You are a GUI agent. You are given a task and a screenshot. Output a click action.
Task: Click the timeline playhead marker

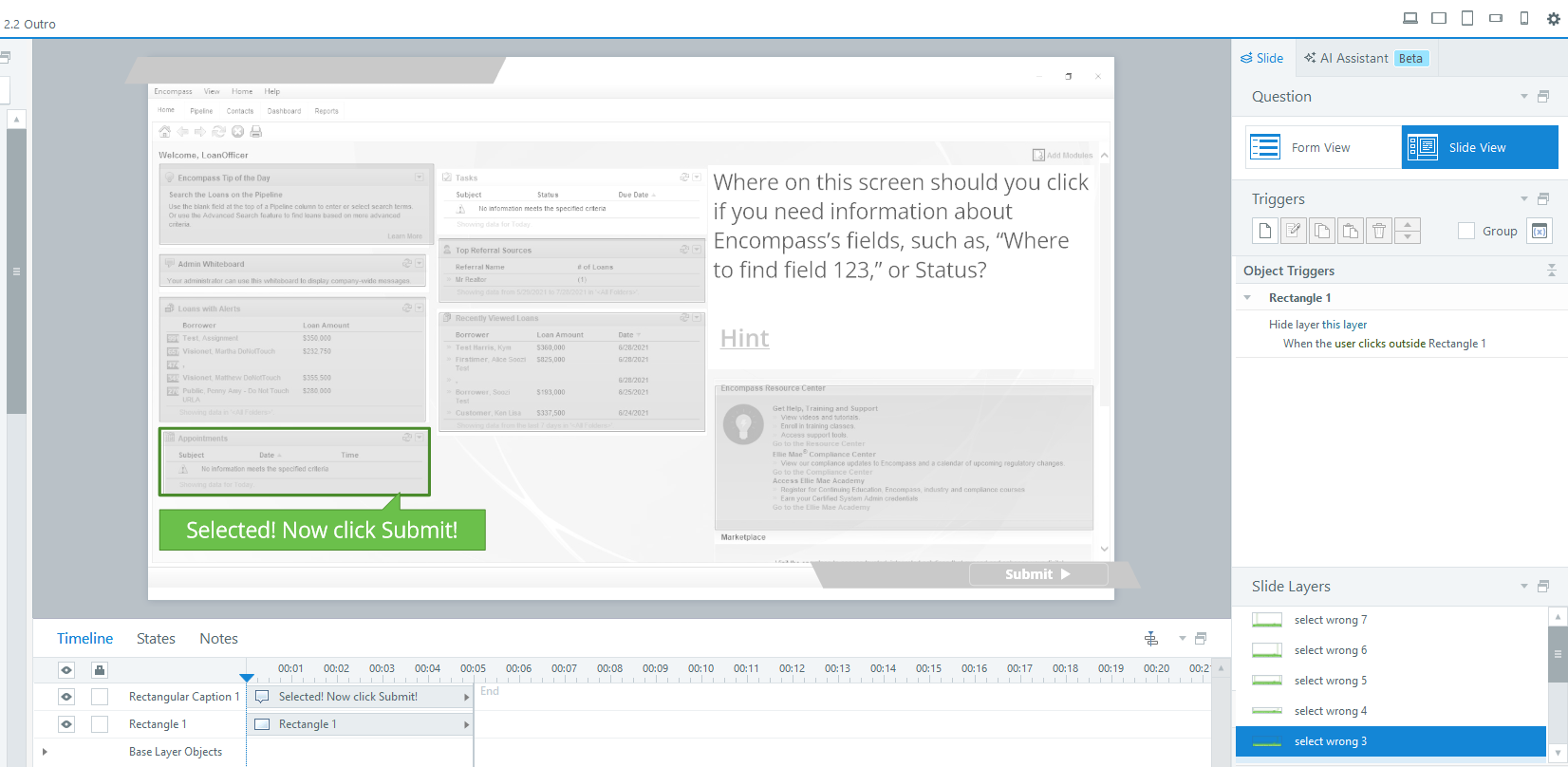[x=247, y=678]
